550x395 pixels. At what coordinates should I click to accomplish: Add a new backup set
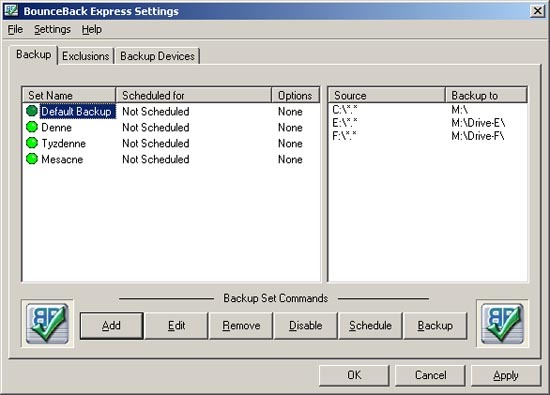pyautogui.click(x=112, y=326)
